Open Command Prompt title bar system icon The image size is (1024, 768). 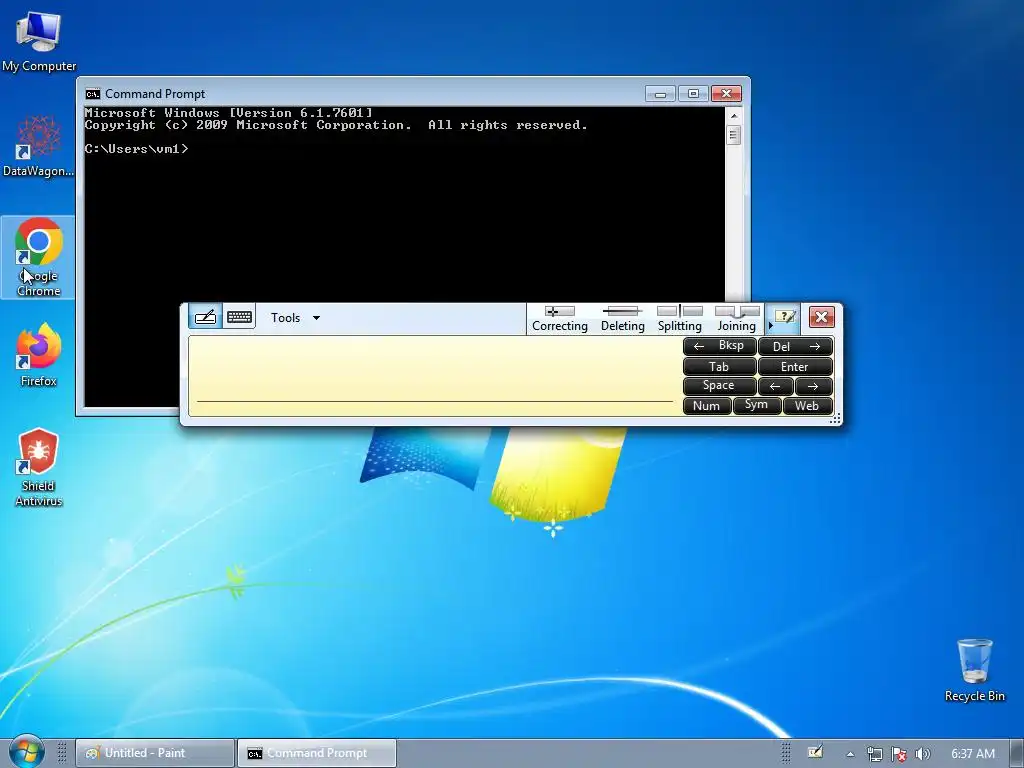(x=93, y=94)
